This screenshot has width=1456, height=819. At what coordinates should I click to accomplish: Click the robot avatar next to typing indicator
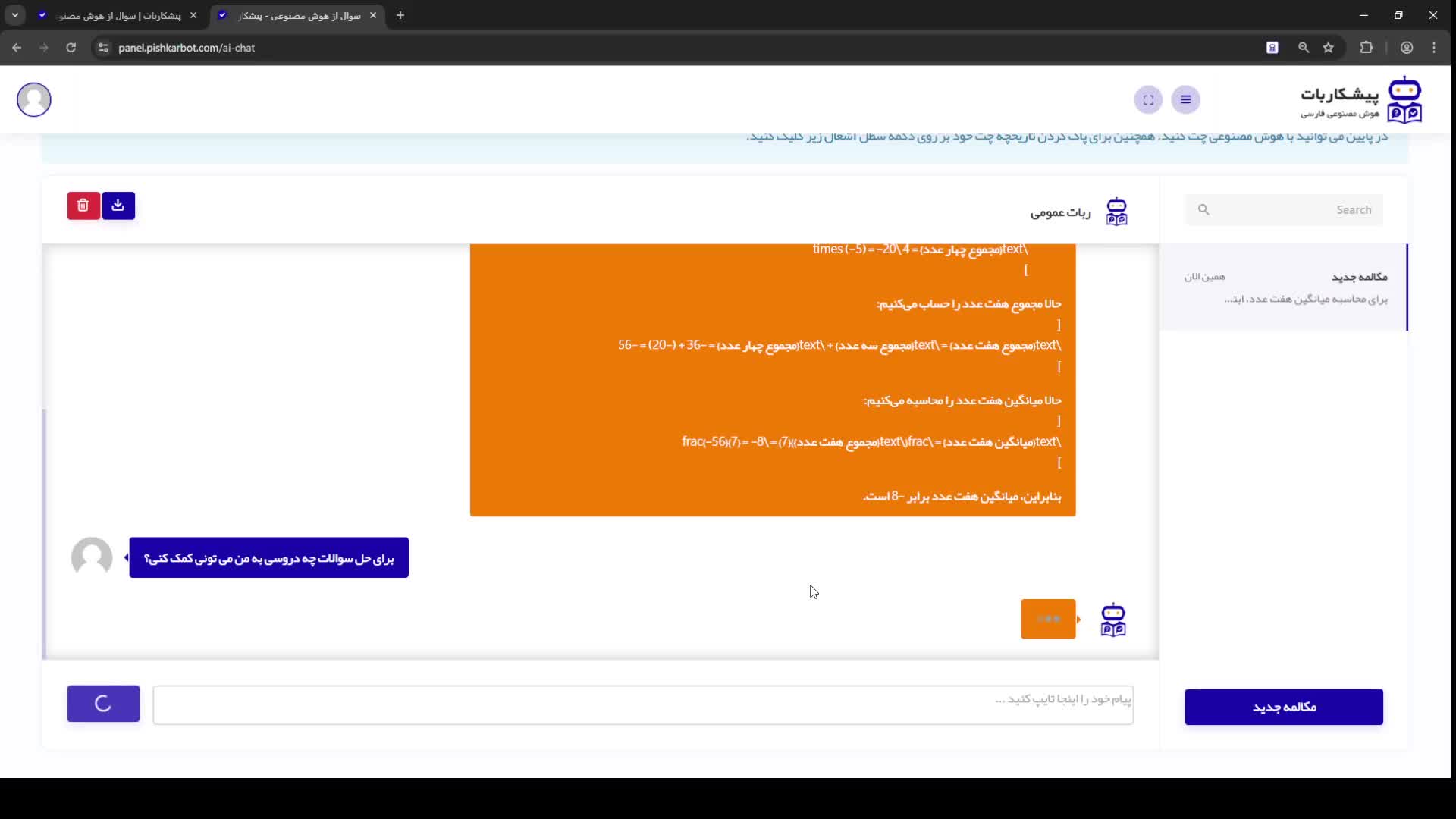coord(1113,620)
